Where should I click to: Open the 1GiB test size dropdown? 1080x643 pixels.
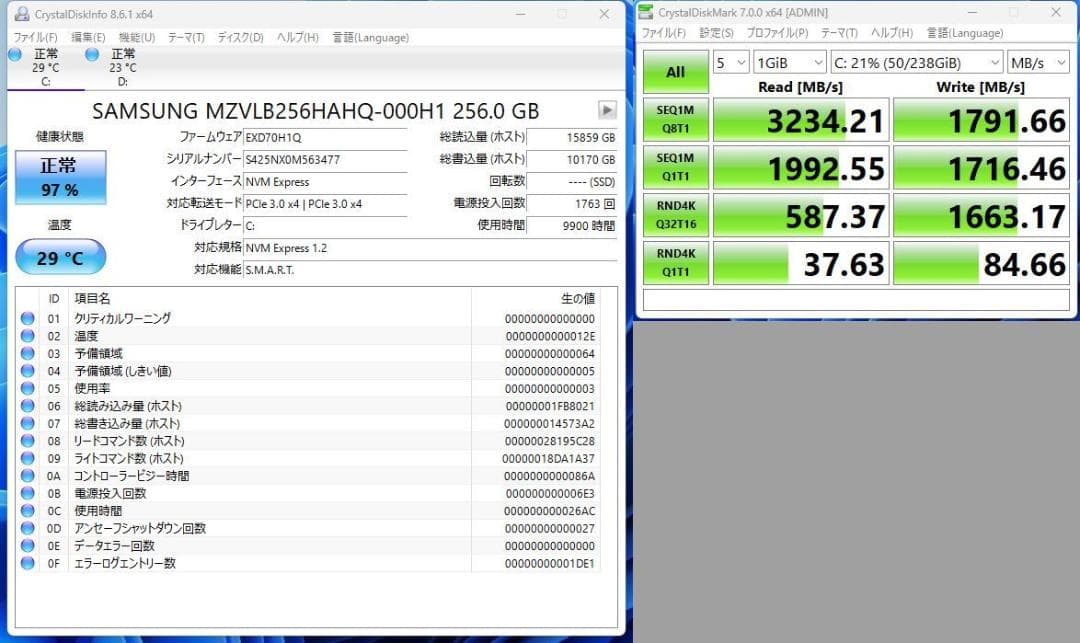(x=788, y=62)
